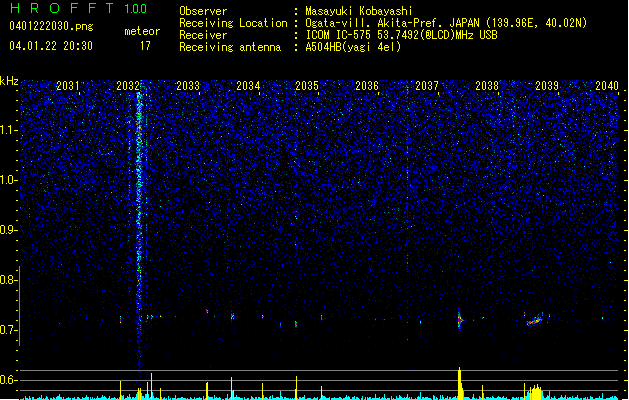
Task: Click the 0.8 kHz frequency tick label
Action: point(9,280)
